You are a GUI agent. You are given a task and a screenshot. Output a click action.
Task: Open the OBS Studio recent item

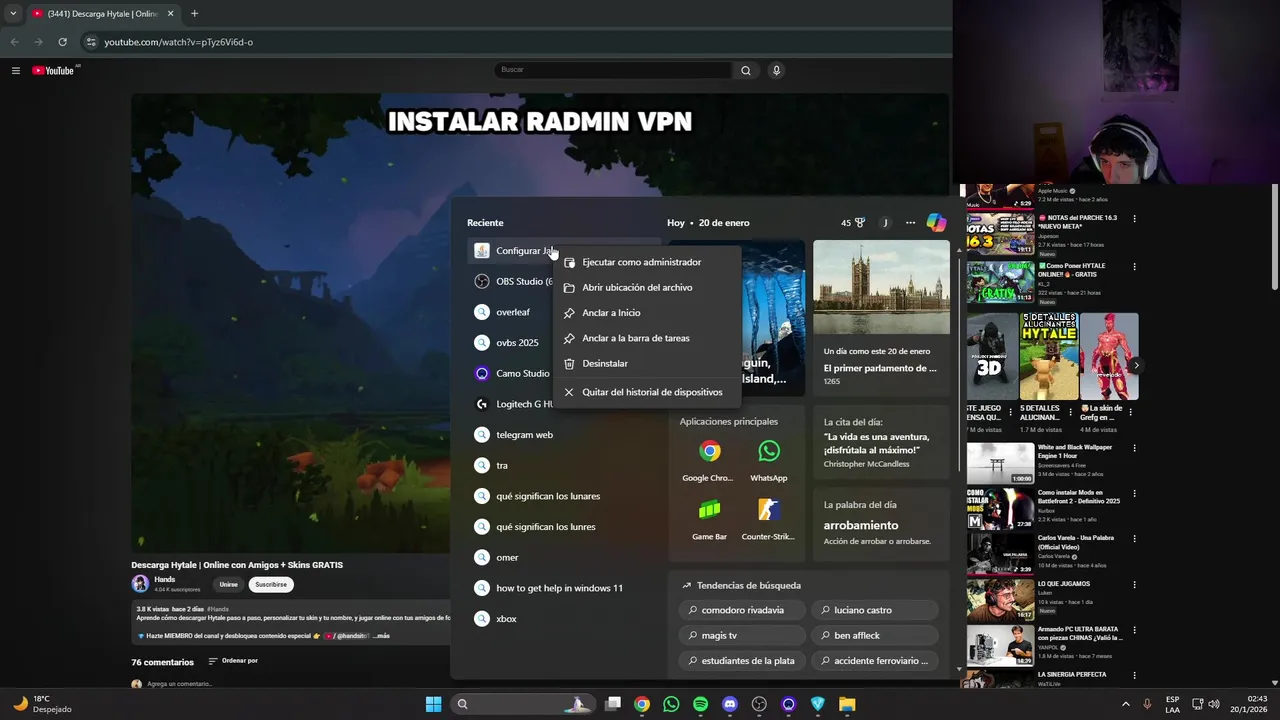[512, 281]
